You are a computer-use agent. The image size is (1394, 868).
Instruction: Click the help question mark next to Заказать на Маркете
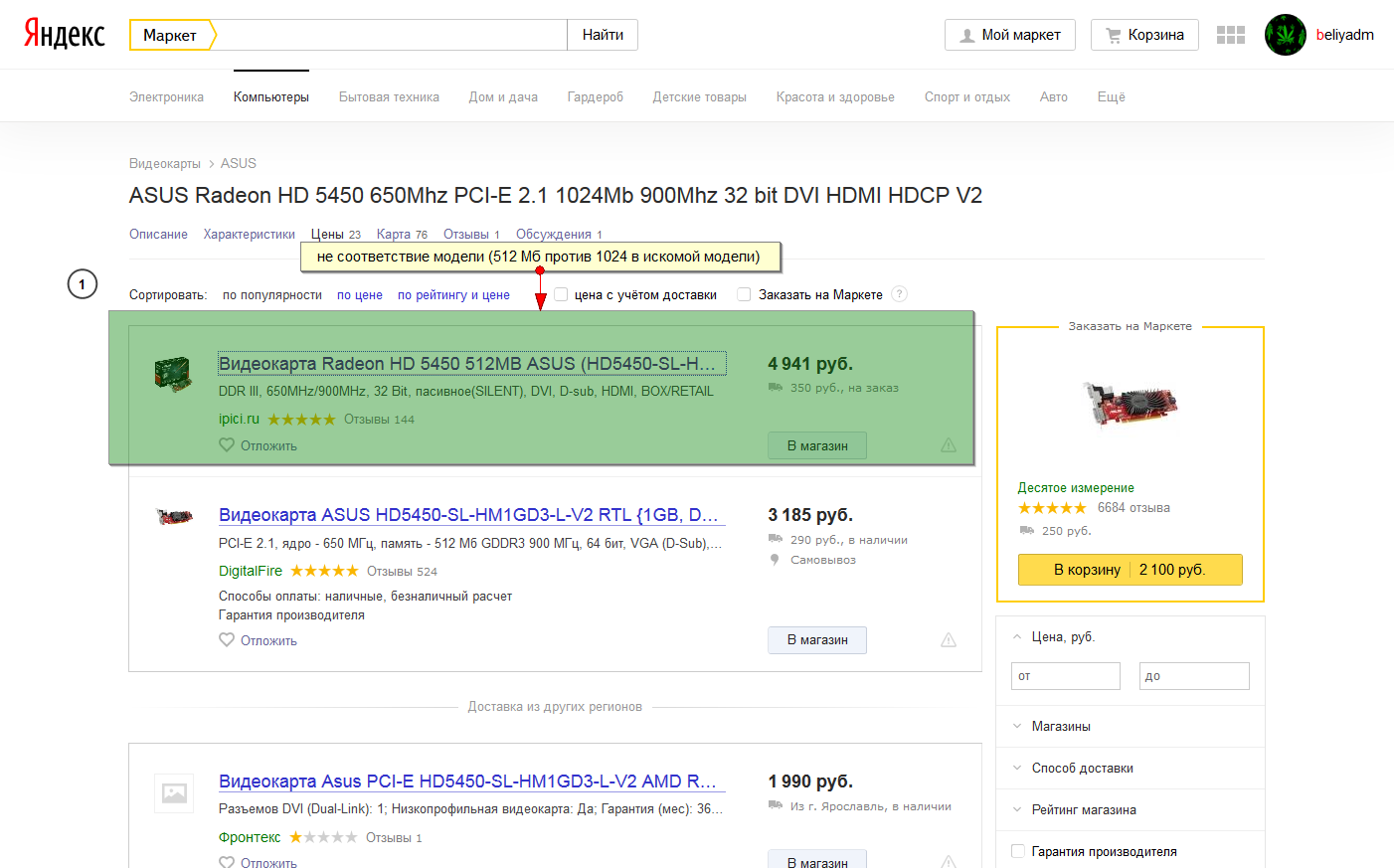[x=900, y=294]
